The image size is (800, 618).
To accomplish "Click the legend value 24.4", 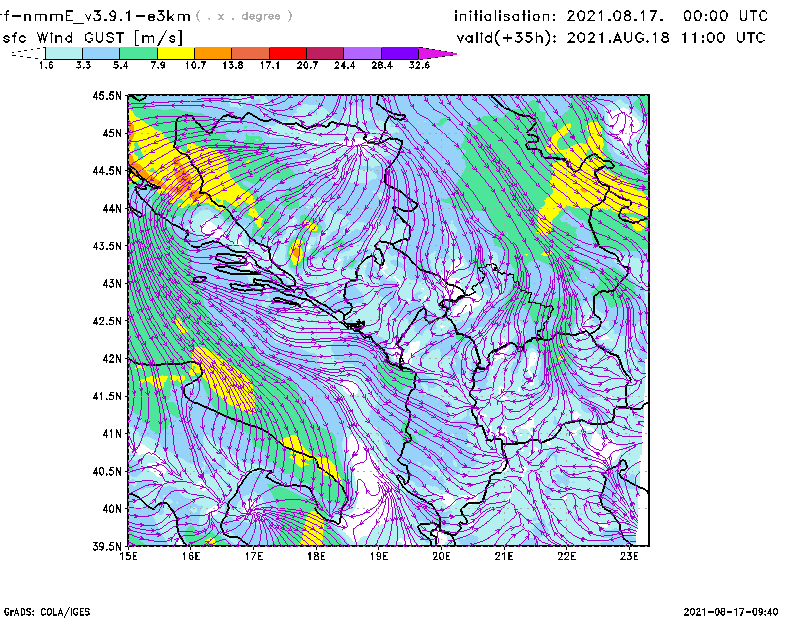I will [344, 65].
